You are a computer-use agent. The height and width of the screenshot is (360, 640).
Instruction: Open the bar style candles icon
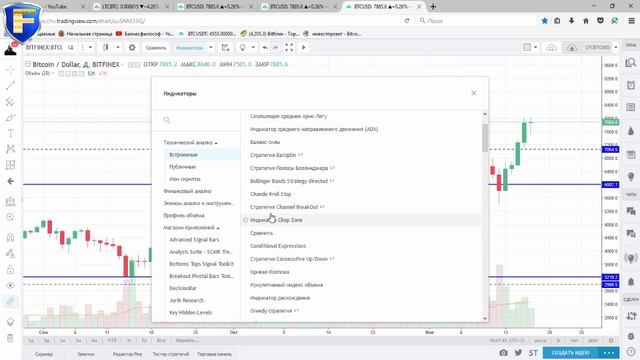[x=106, y=48]
